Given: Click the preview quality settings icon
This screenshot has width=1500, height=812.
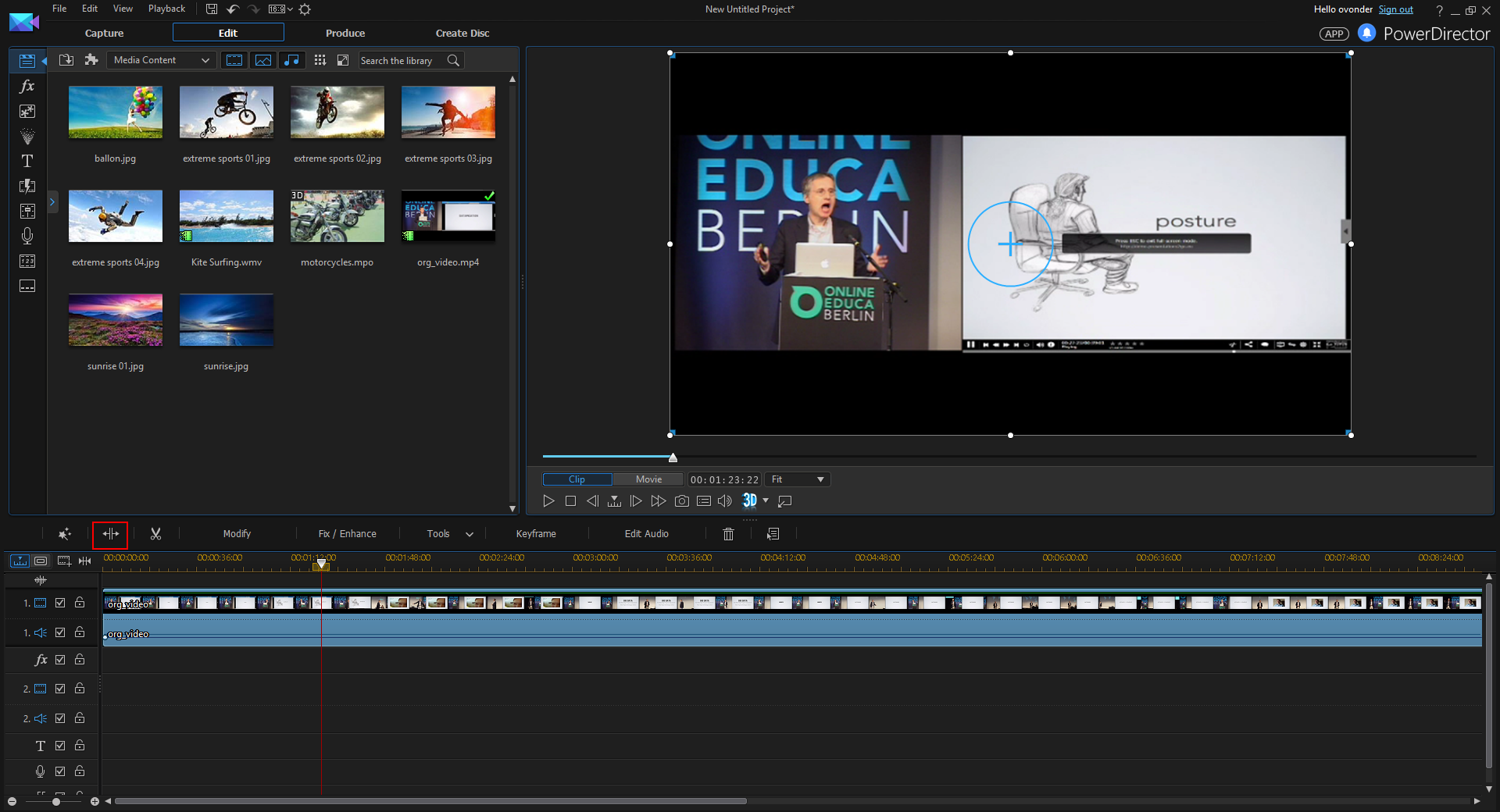Looking at the screenshot, I should click(704, 501).
